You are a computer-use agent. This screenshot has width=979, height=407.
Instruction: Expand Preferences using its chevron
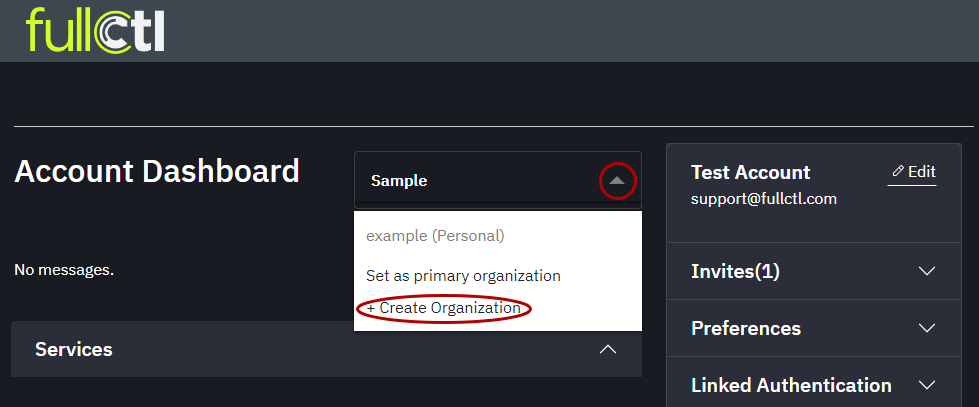click(926, 328)
